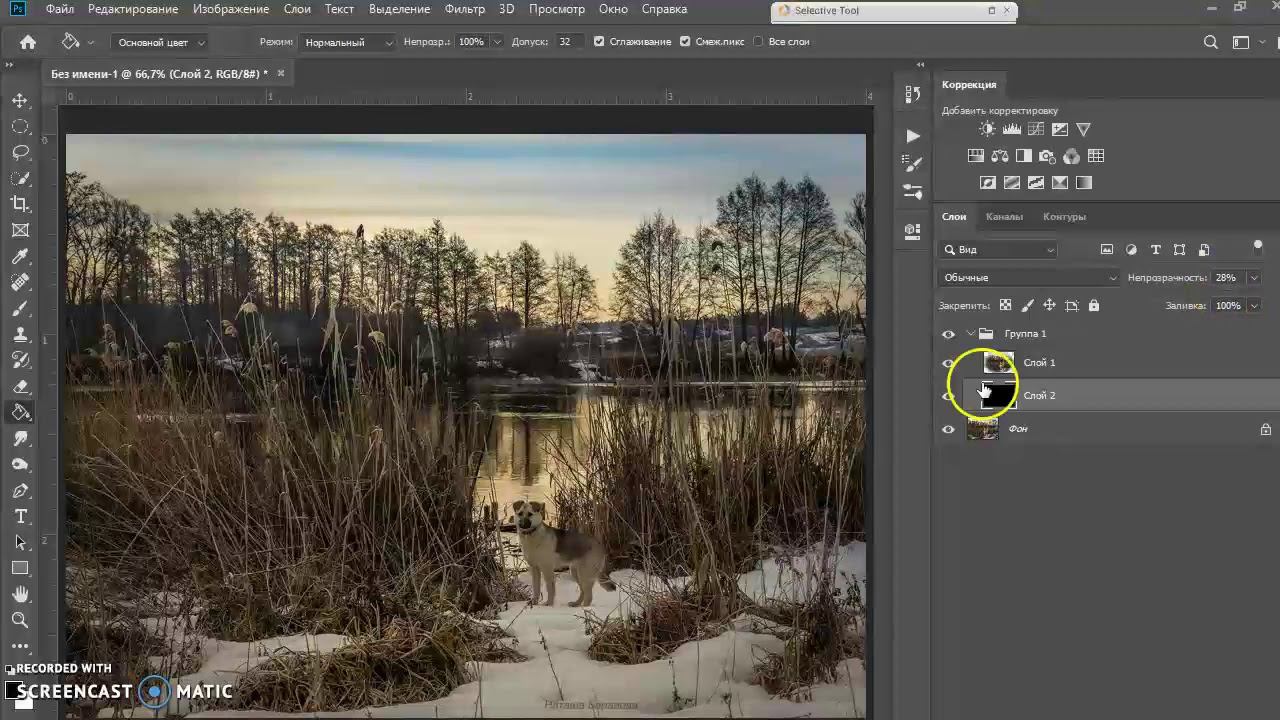Add a Color Balance adjustment
The width and height of the screenshot is (1280, 720).
(1000, 156)
